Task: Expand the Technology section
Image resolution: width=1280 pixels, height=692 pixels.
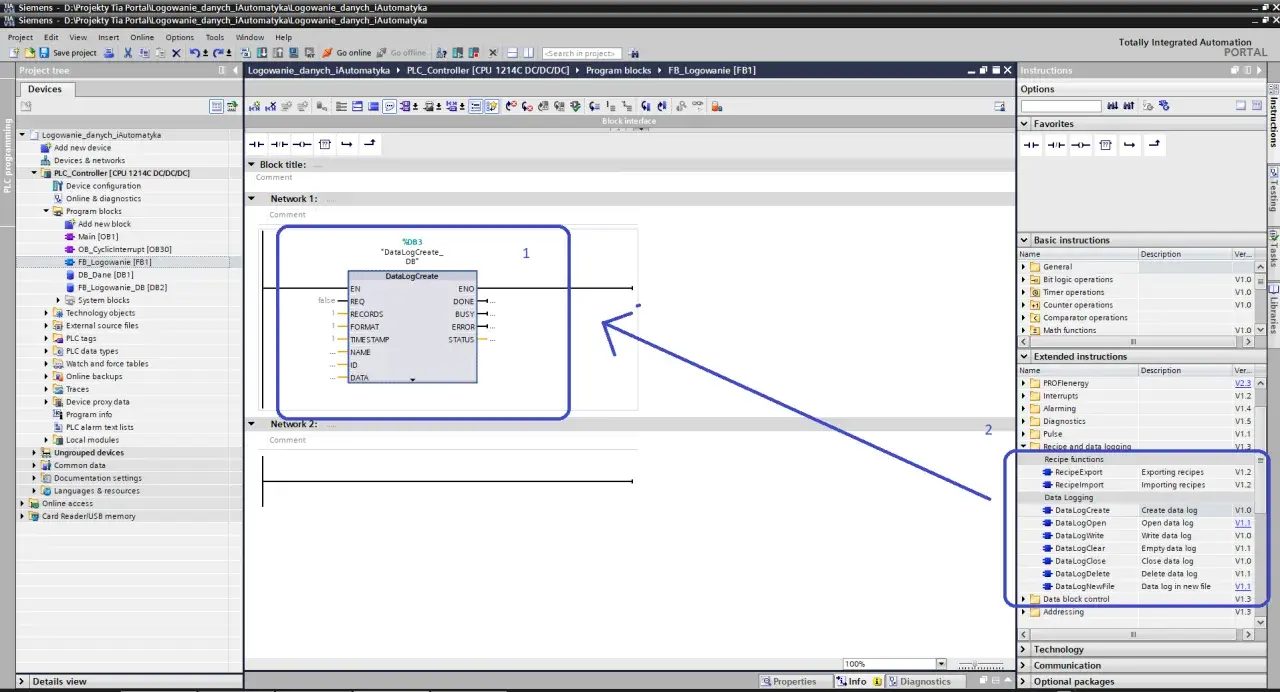Action: click(x=1025, y=649)
